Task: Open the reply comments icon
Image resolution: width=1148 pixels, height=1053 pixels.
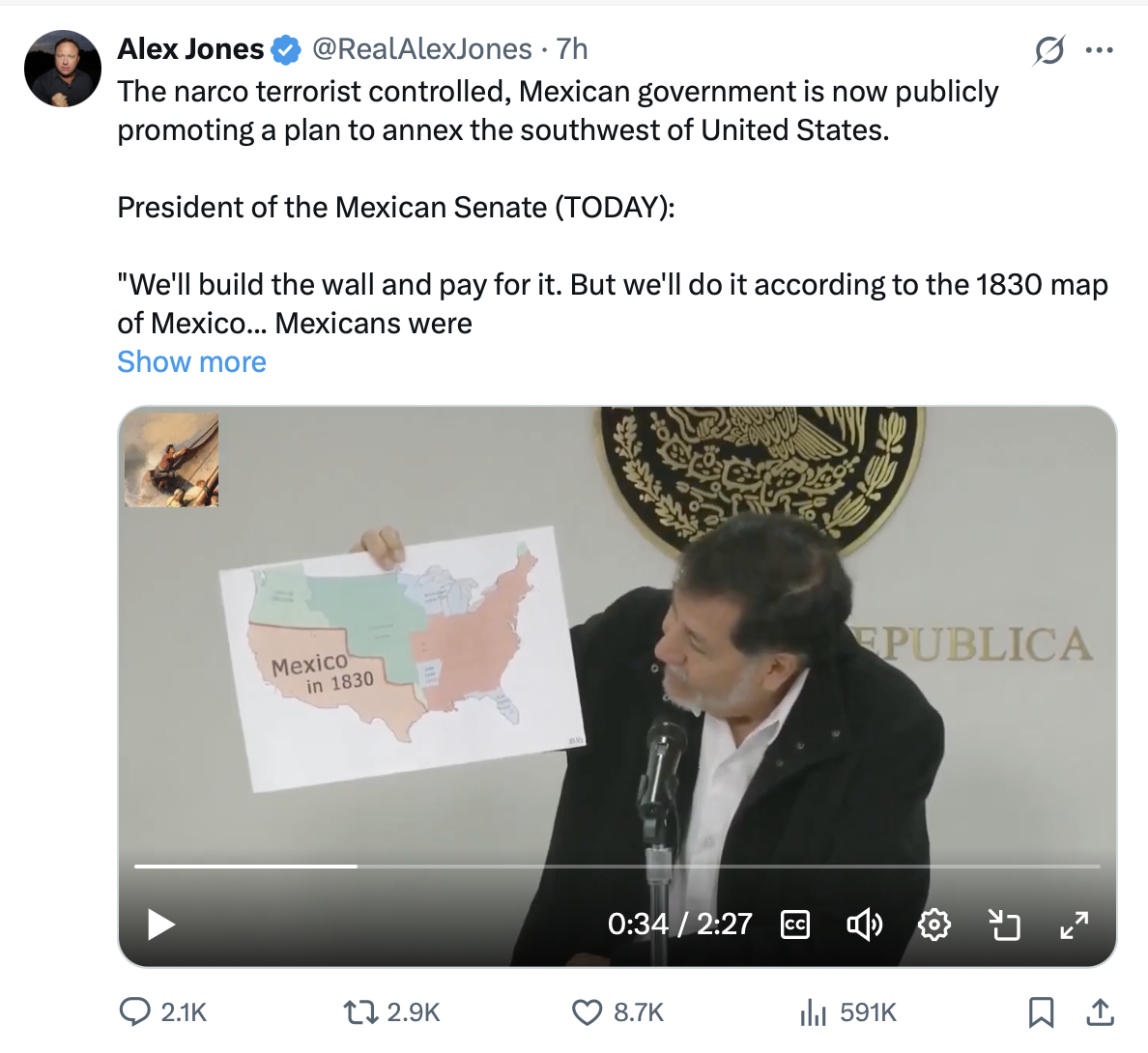Action: click(134, 1012)
